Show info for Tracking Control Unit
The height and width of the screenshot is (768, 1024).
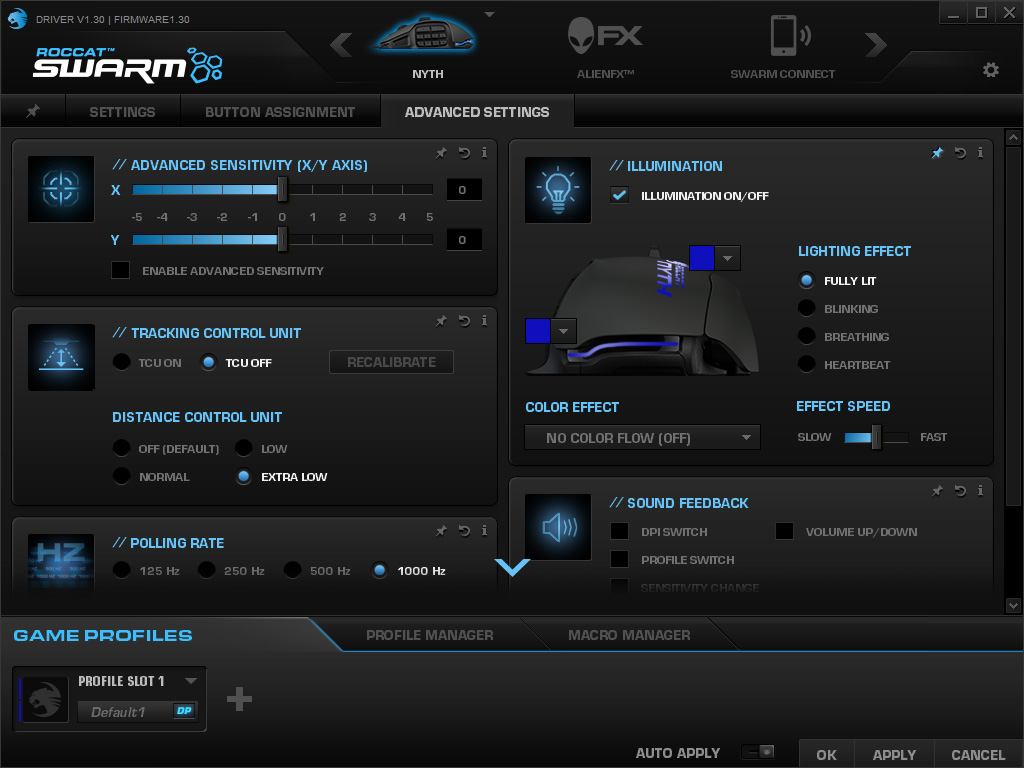point(484,321)
